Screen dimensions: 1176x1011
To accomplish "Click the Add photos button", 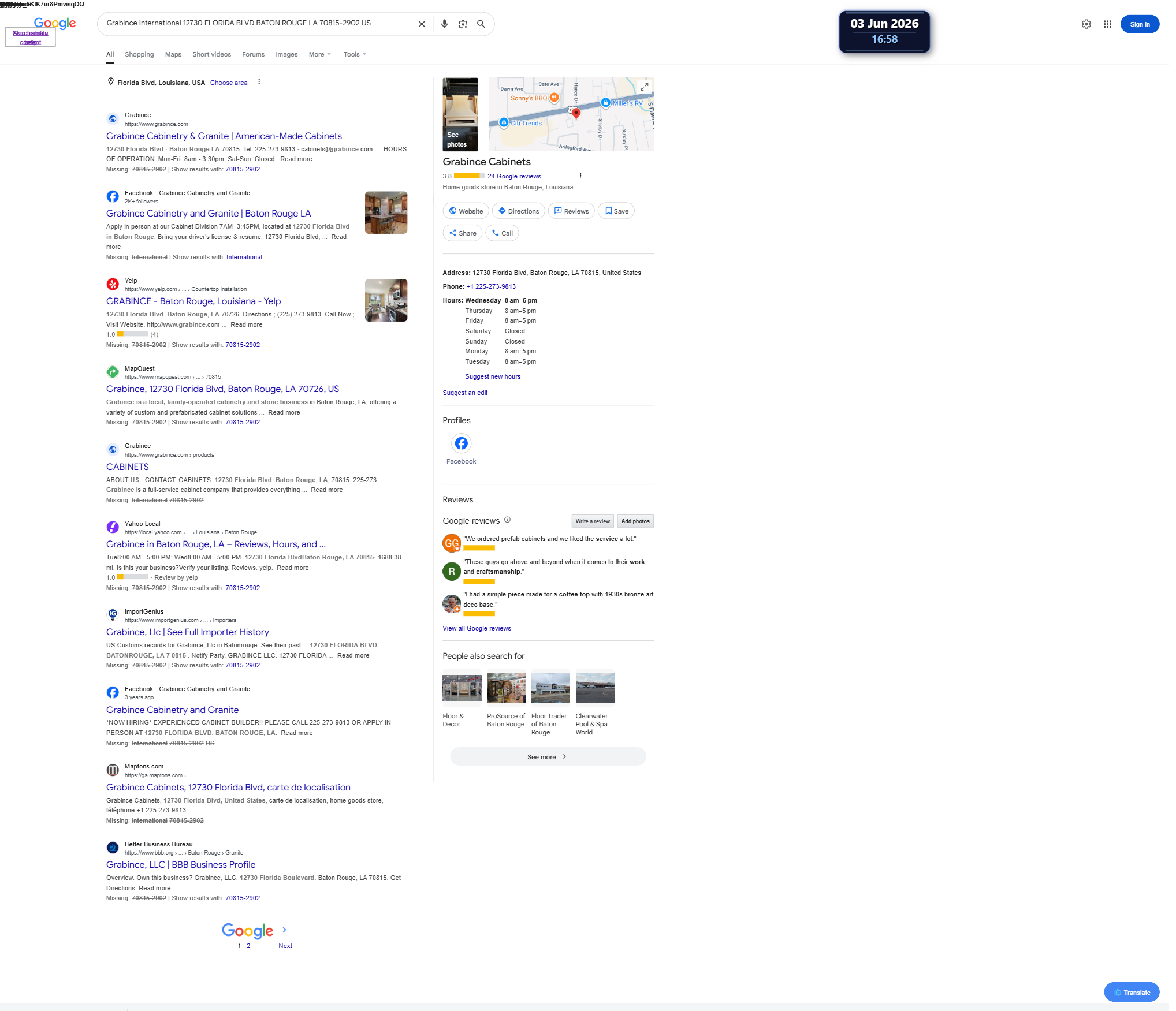I will click(635, 521).
